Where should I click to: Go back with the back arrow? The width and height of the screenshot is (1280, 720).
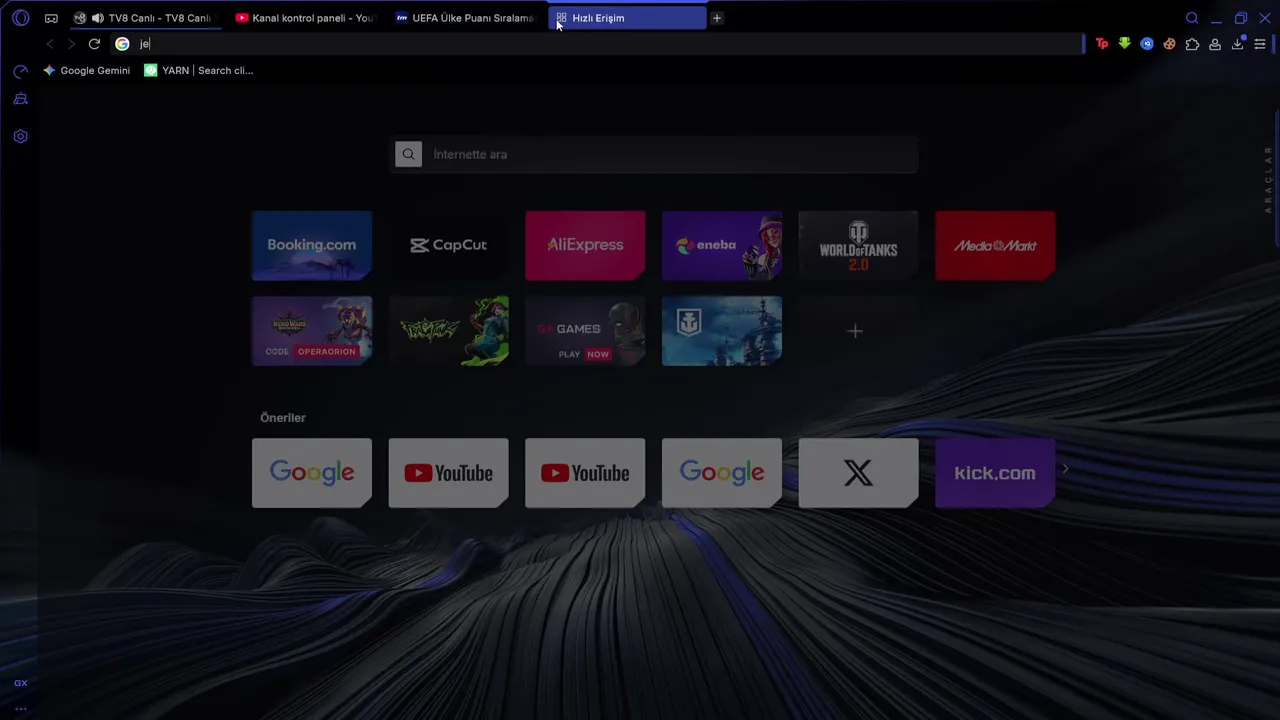50,44
